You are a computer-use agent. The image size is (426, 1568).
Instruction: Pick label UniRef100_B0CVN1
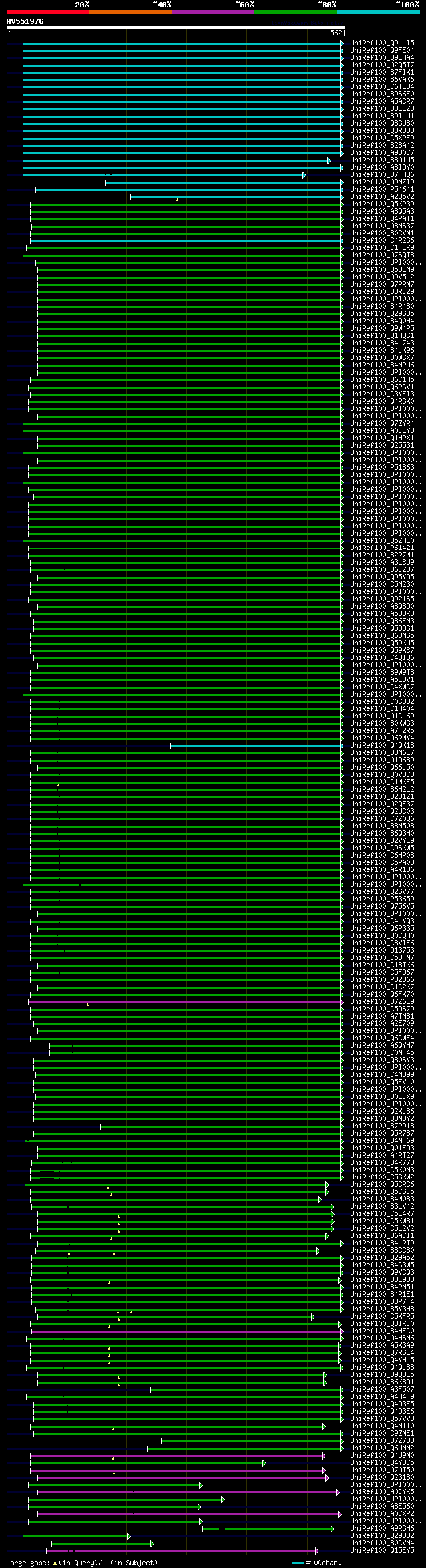pyautogui.click(x=382, y=234)
